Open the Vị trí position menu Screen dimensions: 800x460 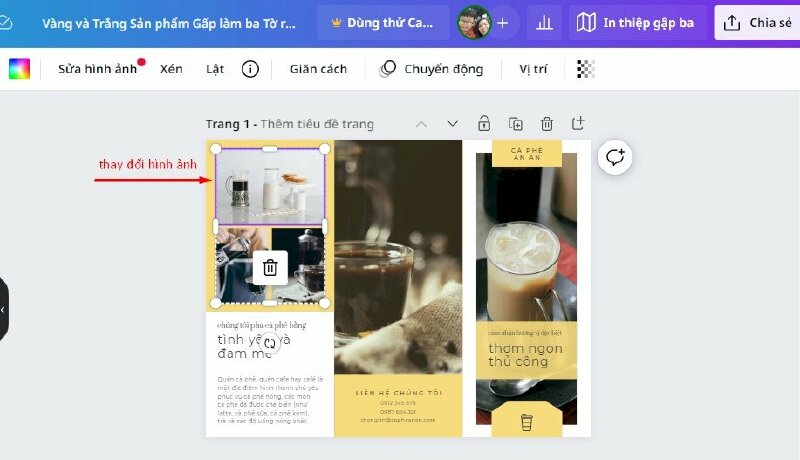click(534, 69)
